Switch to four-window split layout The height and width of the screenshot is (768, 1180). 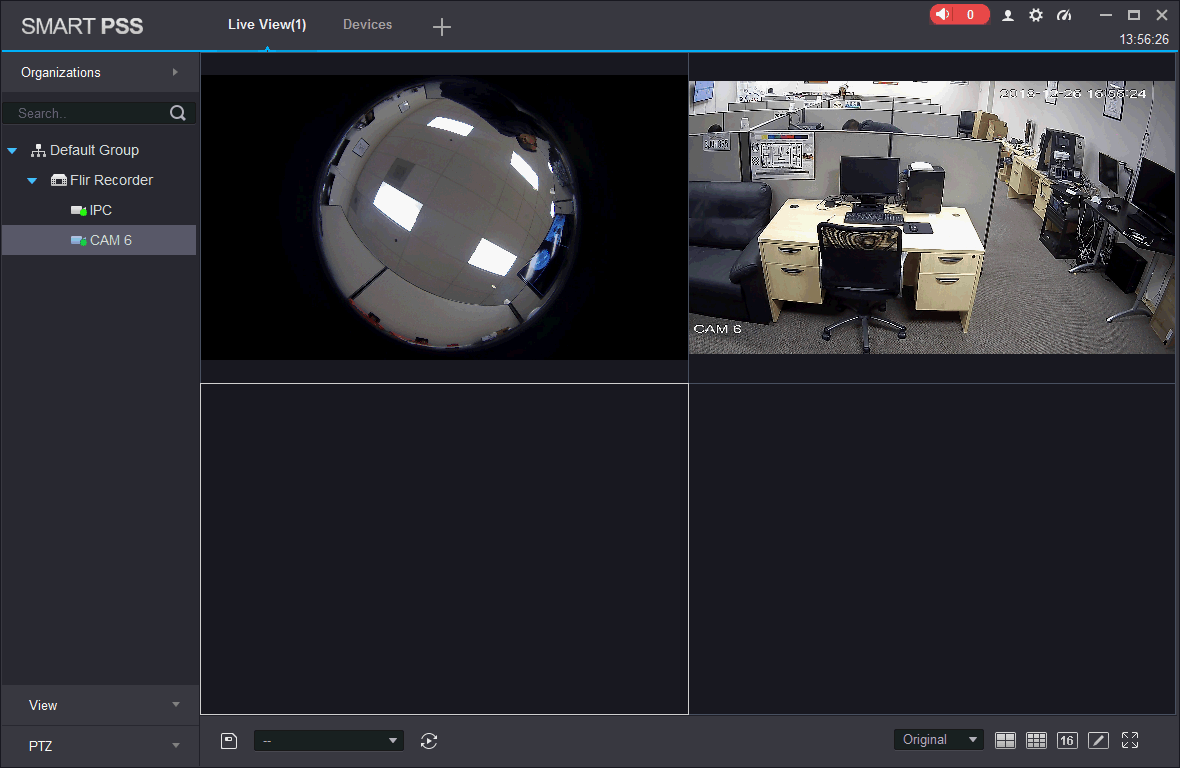1005,741
